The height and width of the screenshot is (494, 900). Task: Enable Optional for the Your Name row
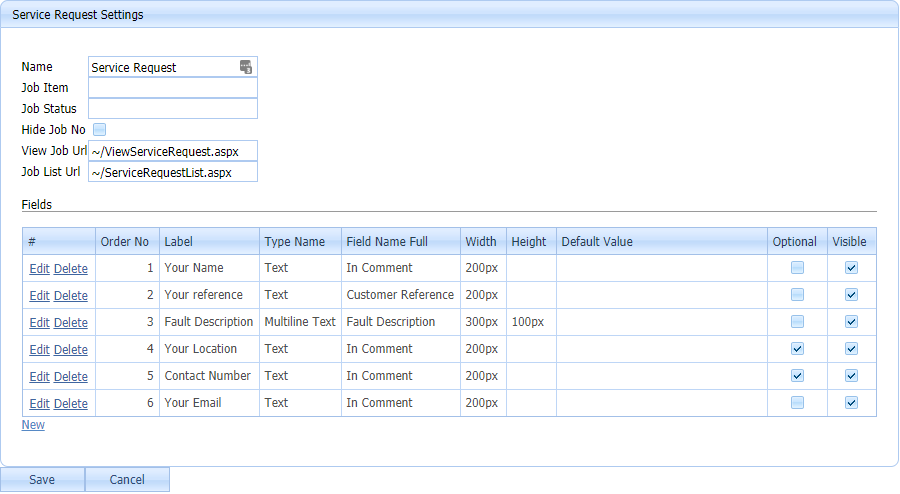pos(797,268)
